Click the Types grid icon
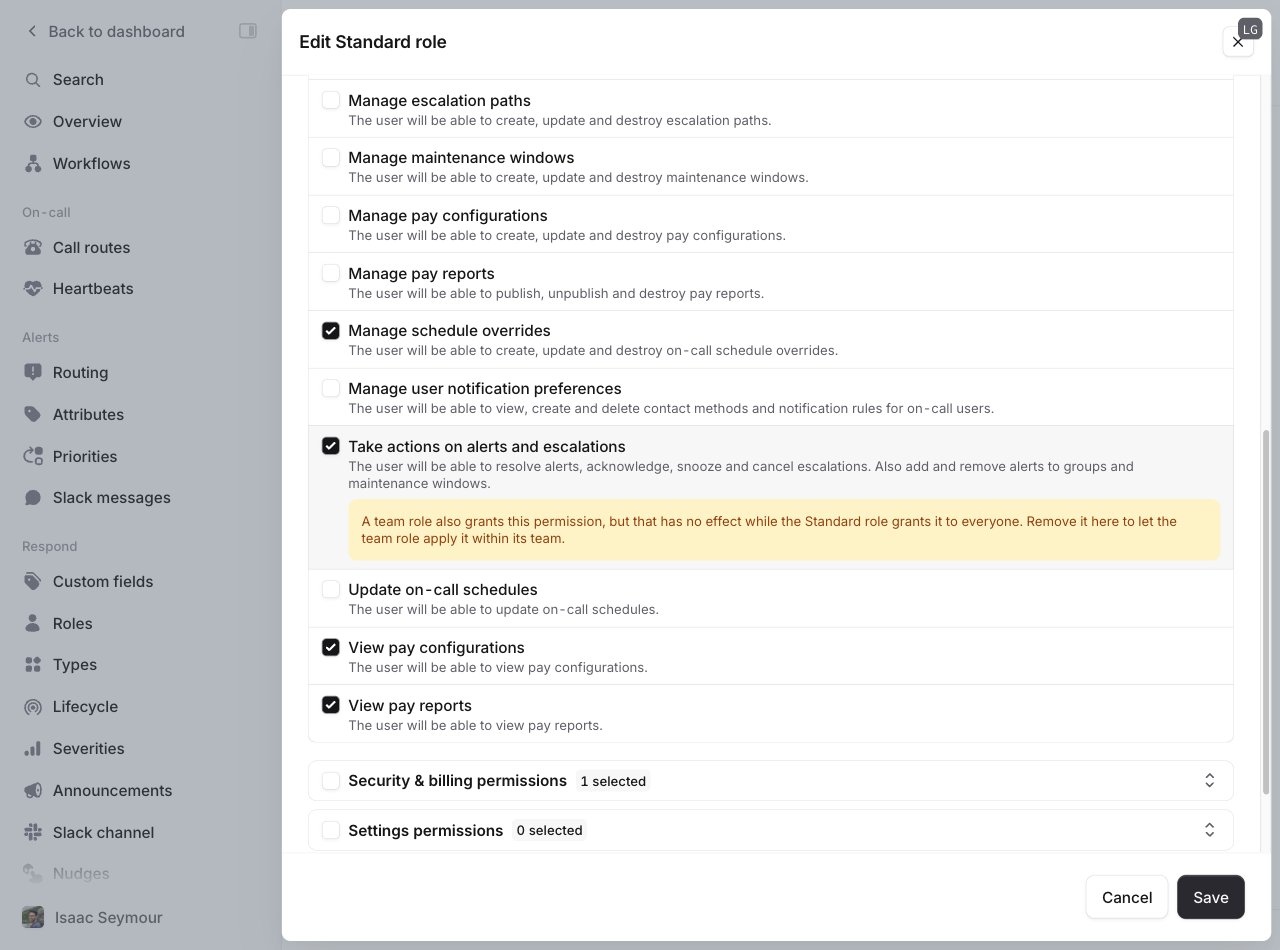 (x=33, y=665)
